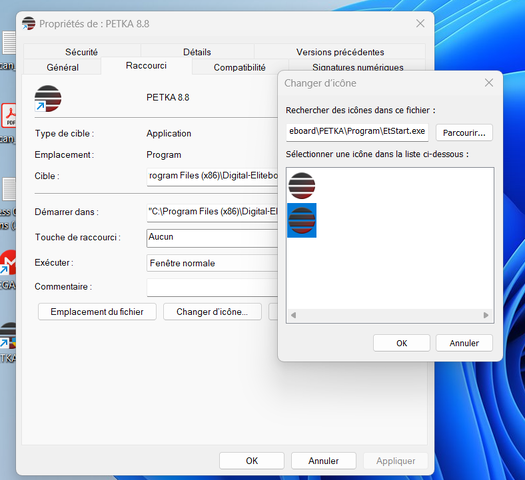The height and width of the screenshot is (480, 525).
Task: Click the Application target type value
Action: (169, 134)
